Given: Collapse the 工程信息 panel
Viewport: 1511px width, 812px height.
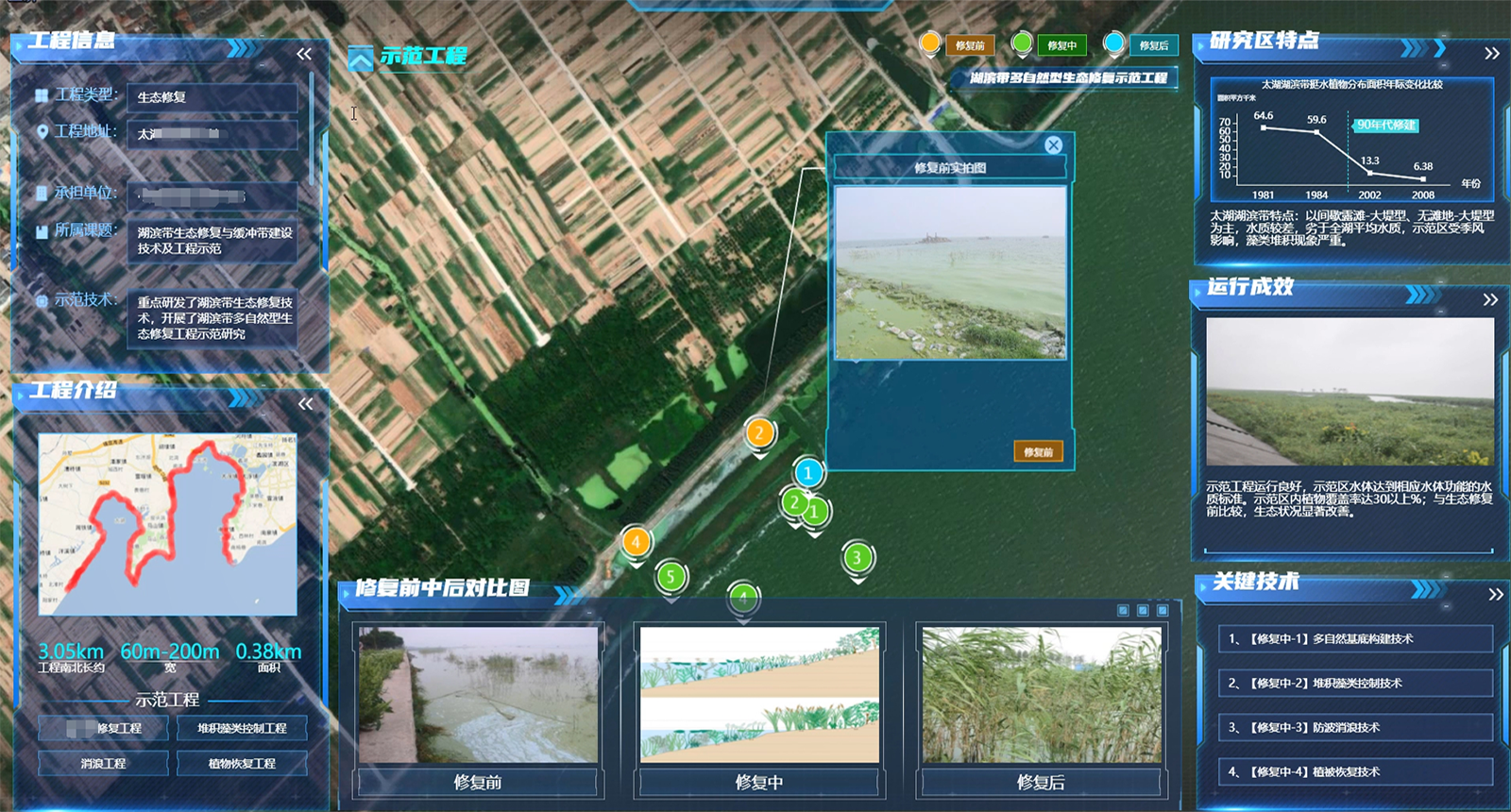Looking at the screenshot, I should pos(304,55).
